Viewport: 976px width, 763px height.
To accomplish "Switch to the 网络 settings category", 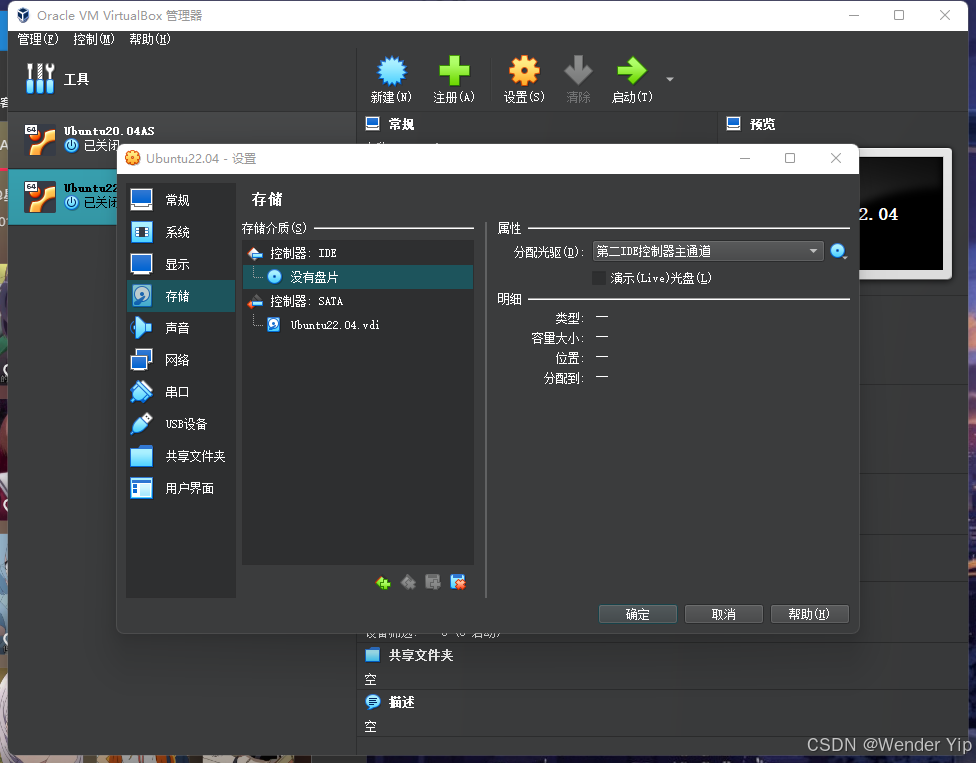I will 181,360.
